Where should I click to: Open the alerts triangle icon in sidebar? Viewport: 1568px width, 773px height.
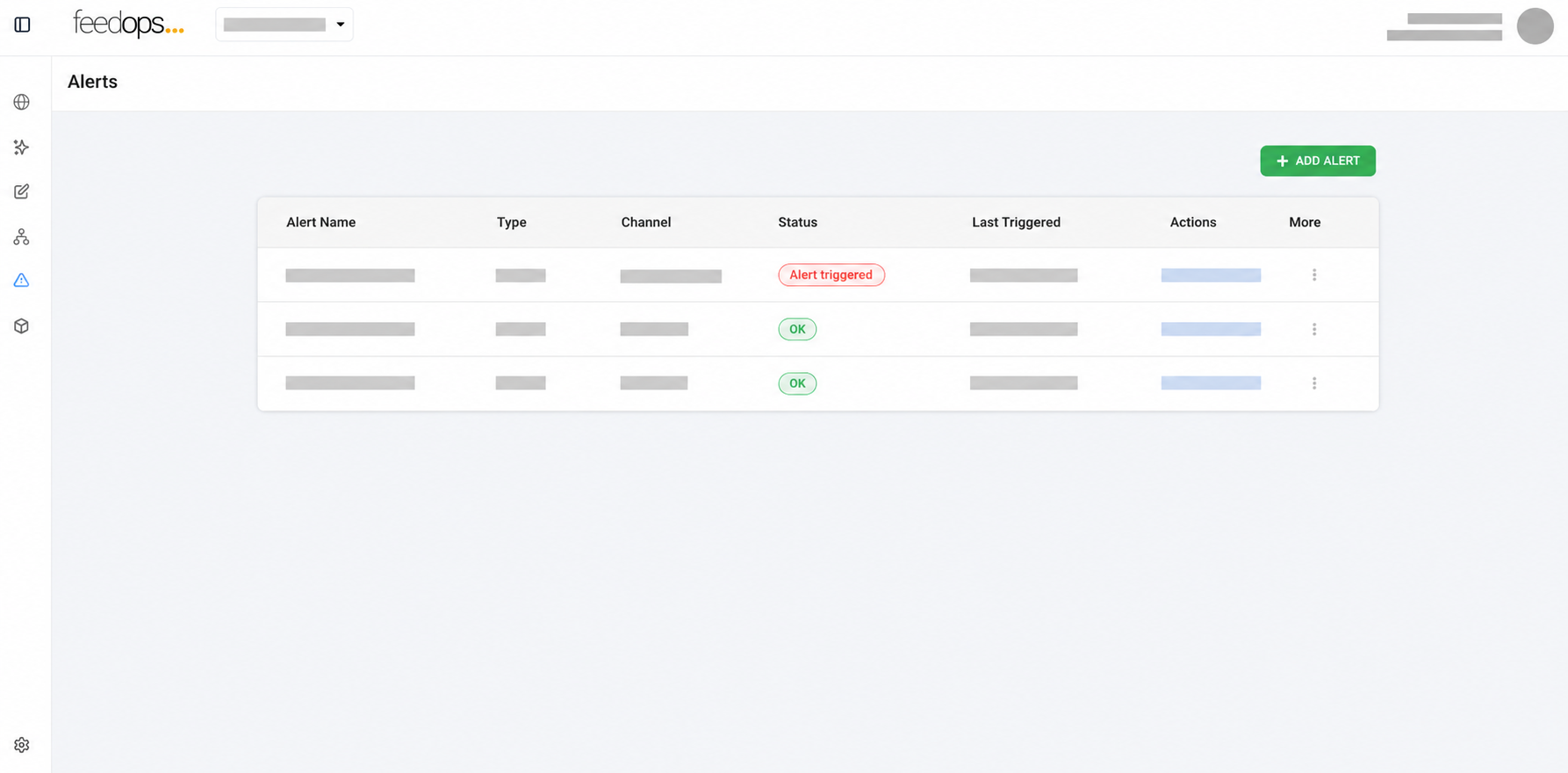(x=22, y=281)
